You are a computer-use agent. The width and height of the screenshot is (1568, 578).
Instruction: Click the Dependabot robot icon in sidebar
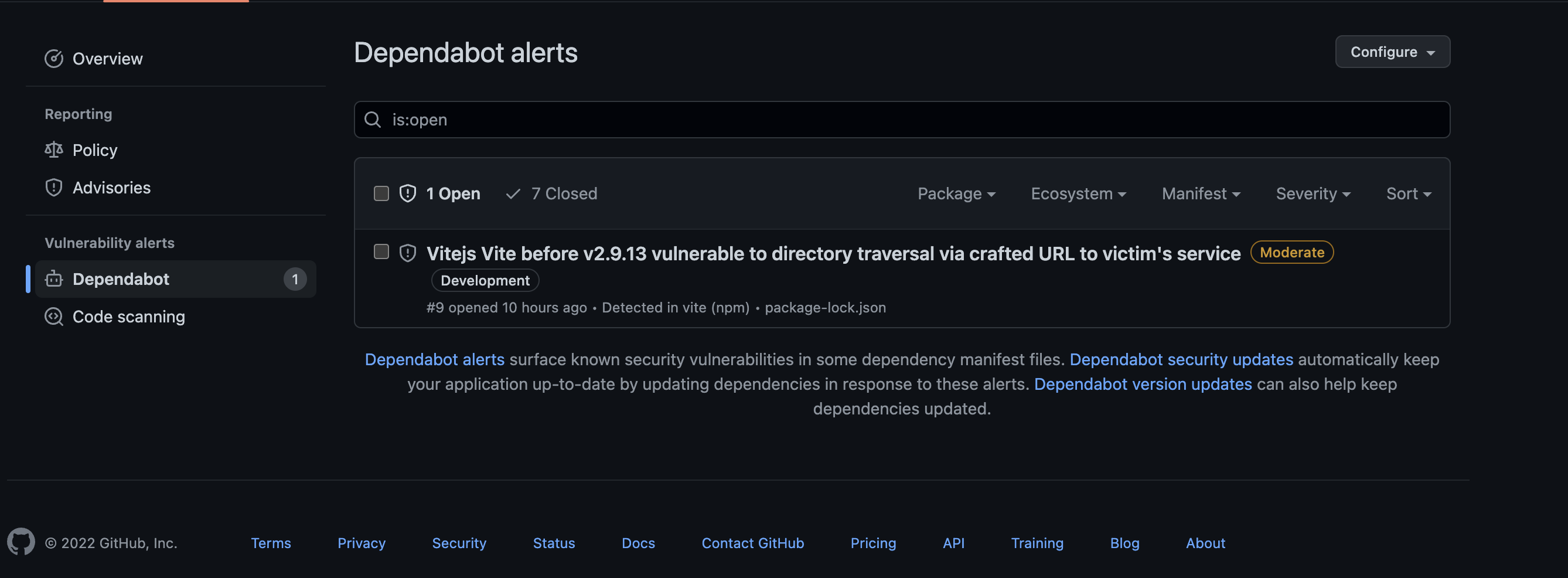click(x=54, y=279)
